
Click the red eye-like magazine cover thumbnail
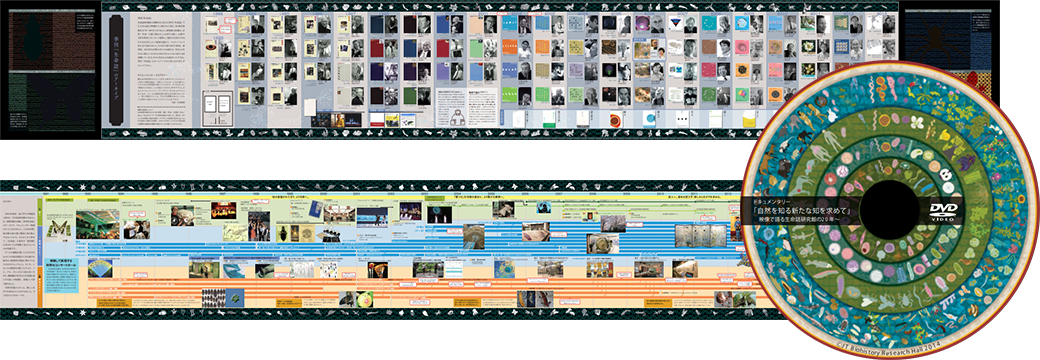[211, 48]
